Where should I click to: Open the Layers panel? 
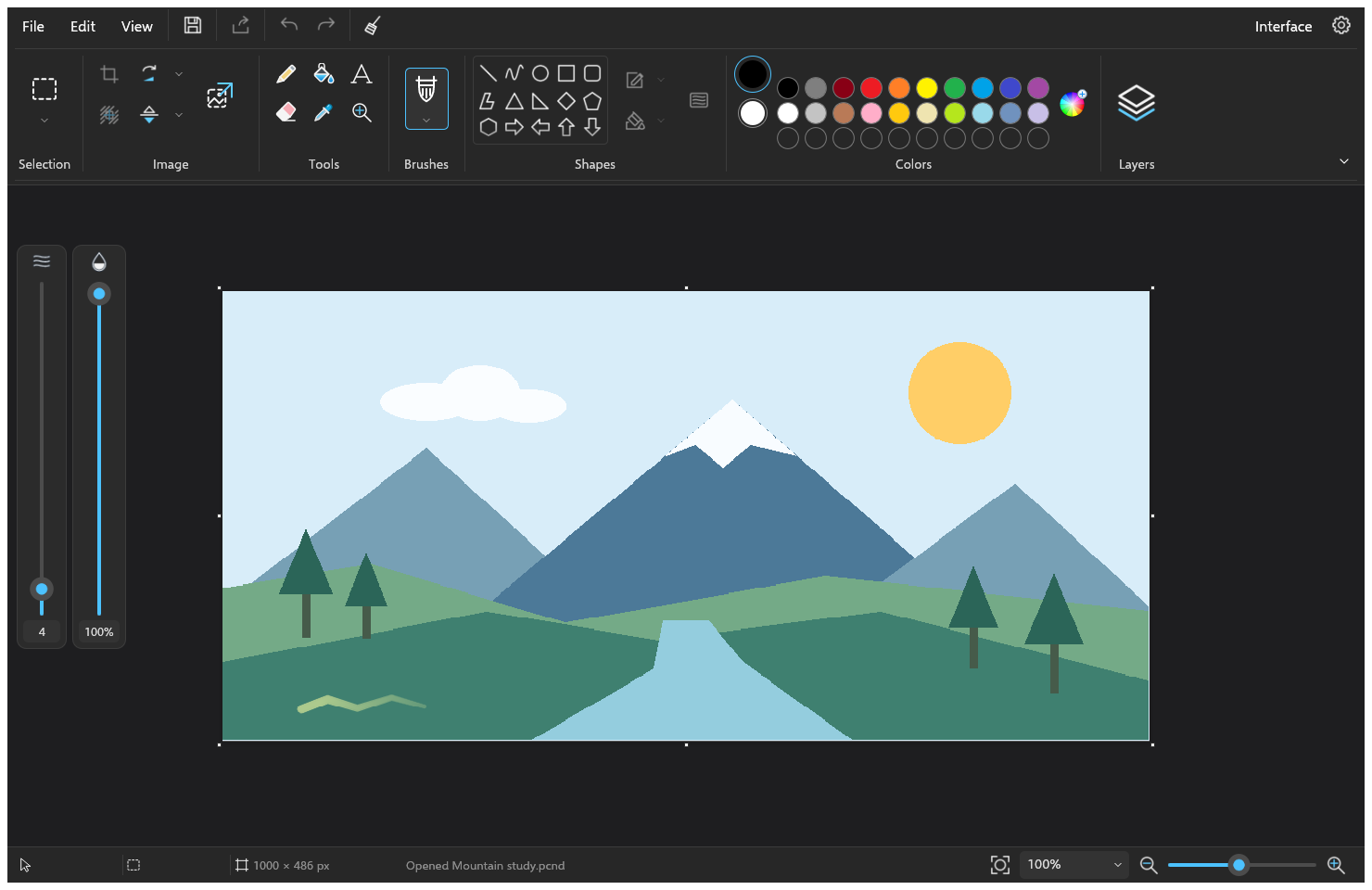click(x=1137, y=103)
